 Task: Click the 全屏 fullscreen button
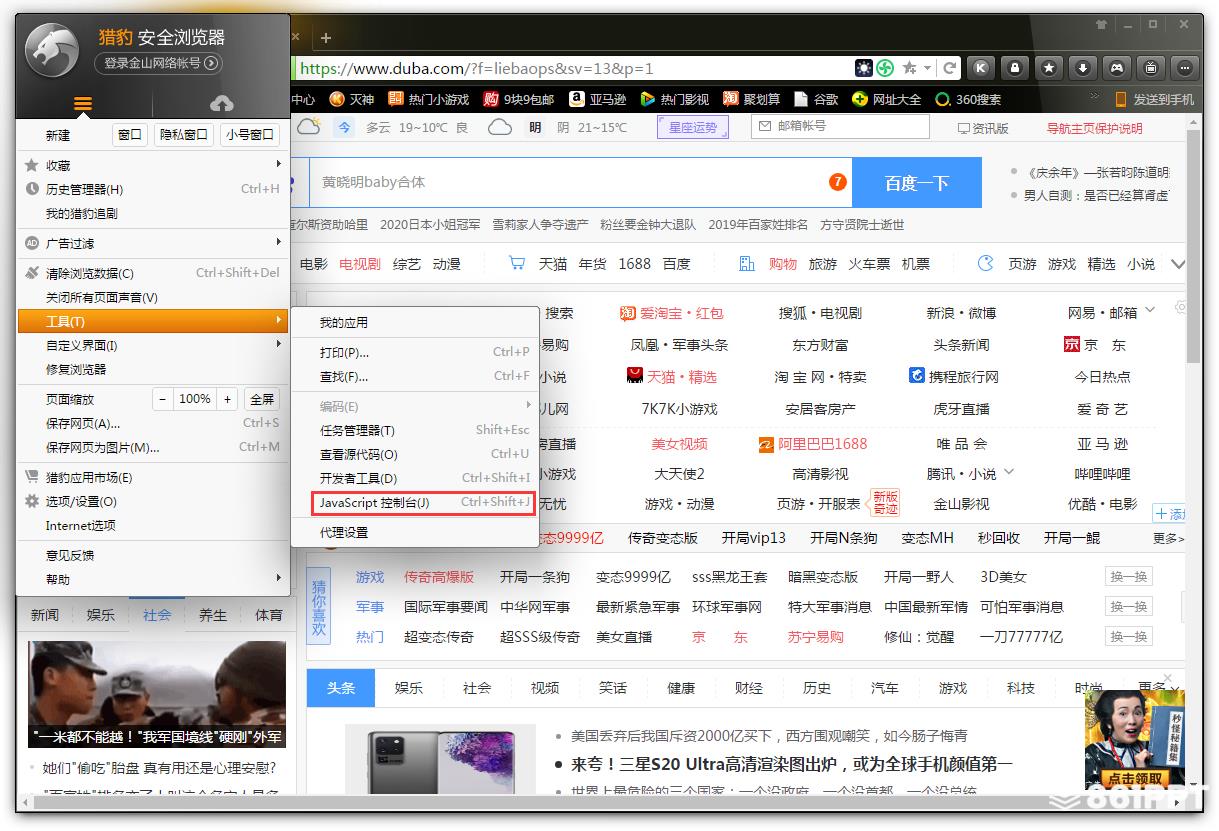click(262, 399)
